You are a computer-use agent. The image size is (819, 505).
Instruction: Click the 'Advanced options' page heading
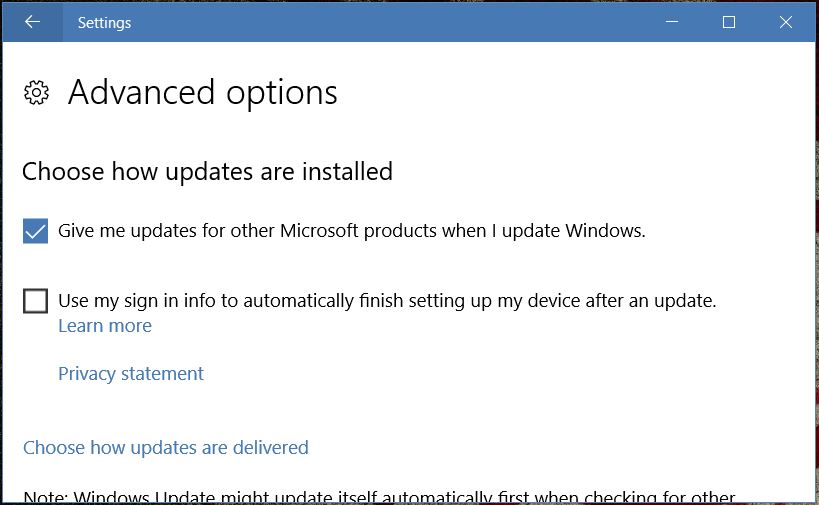click(x=203, y=93)
